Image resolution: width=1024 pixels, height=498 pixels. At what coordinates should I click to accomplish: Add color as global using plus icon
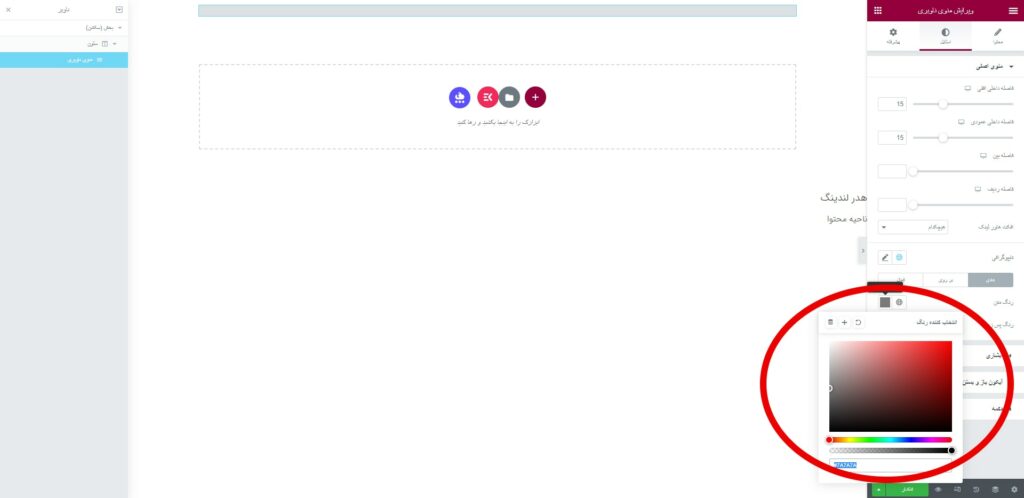pos(844,322)
